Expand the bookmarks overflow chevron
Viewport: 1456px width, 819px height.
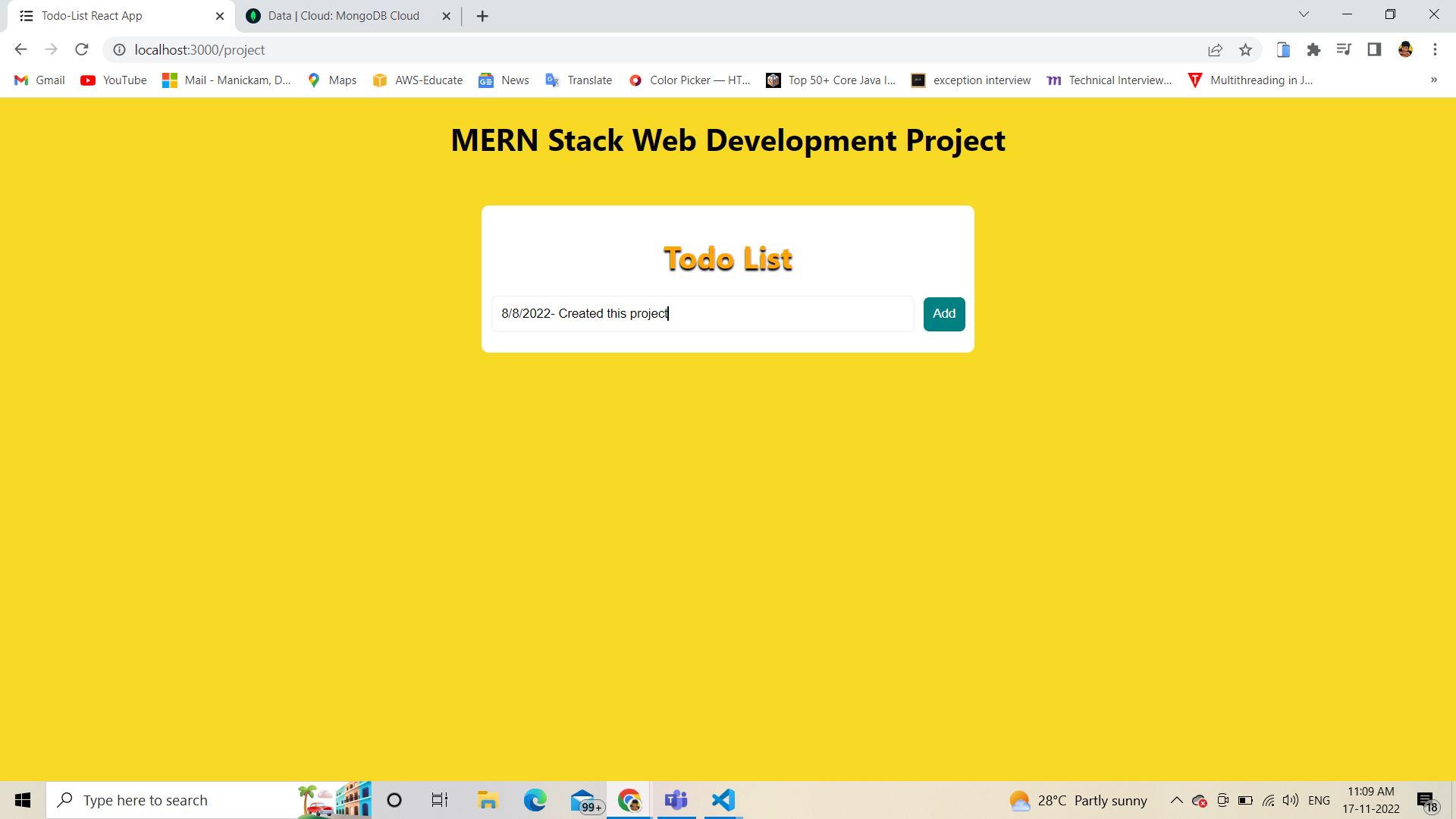click(x=1434, y=80)
